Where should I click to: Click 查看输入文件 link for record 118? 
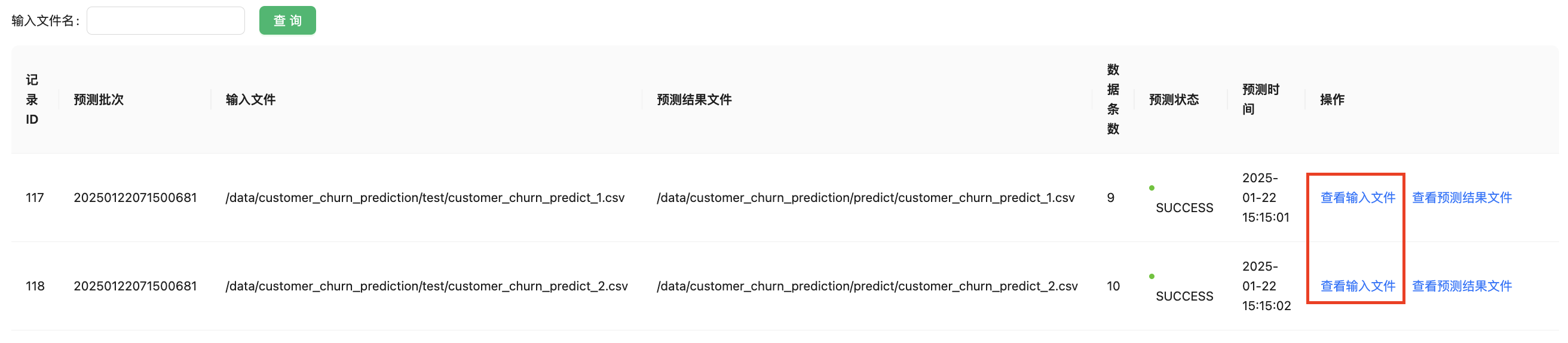(1358, 286)
